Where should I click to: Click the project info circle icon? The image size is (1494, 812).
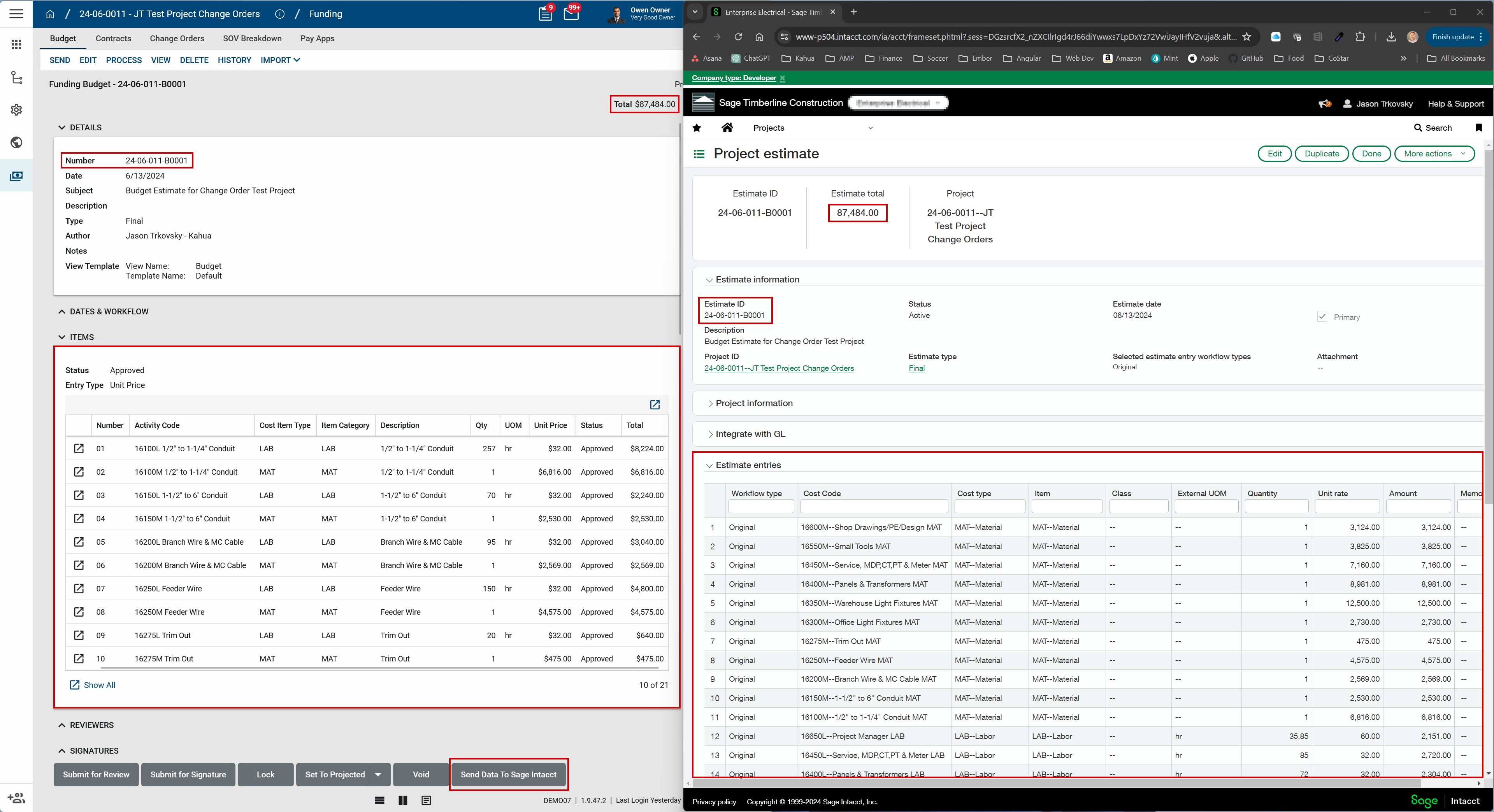coord(279,14)
